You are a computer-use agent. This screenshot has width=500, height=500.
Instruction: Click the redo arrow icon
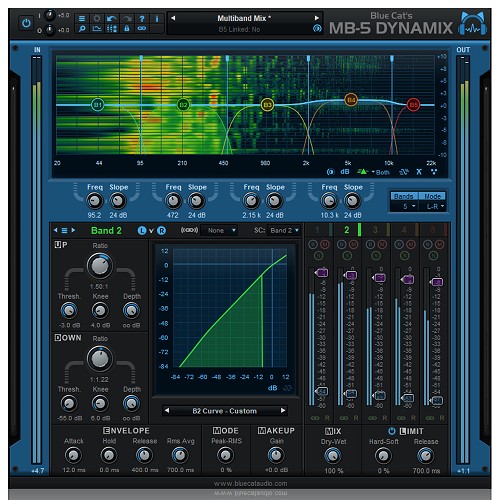coord(127,18)
